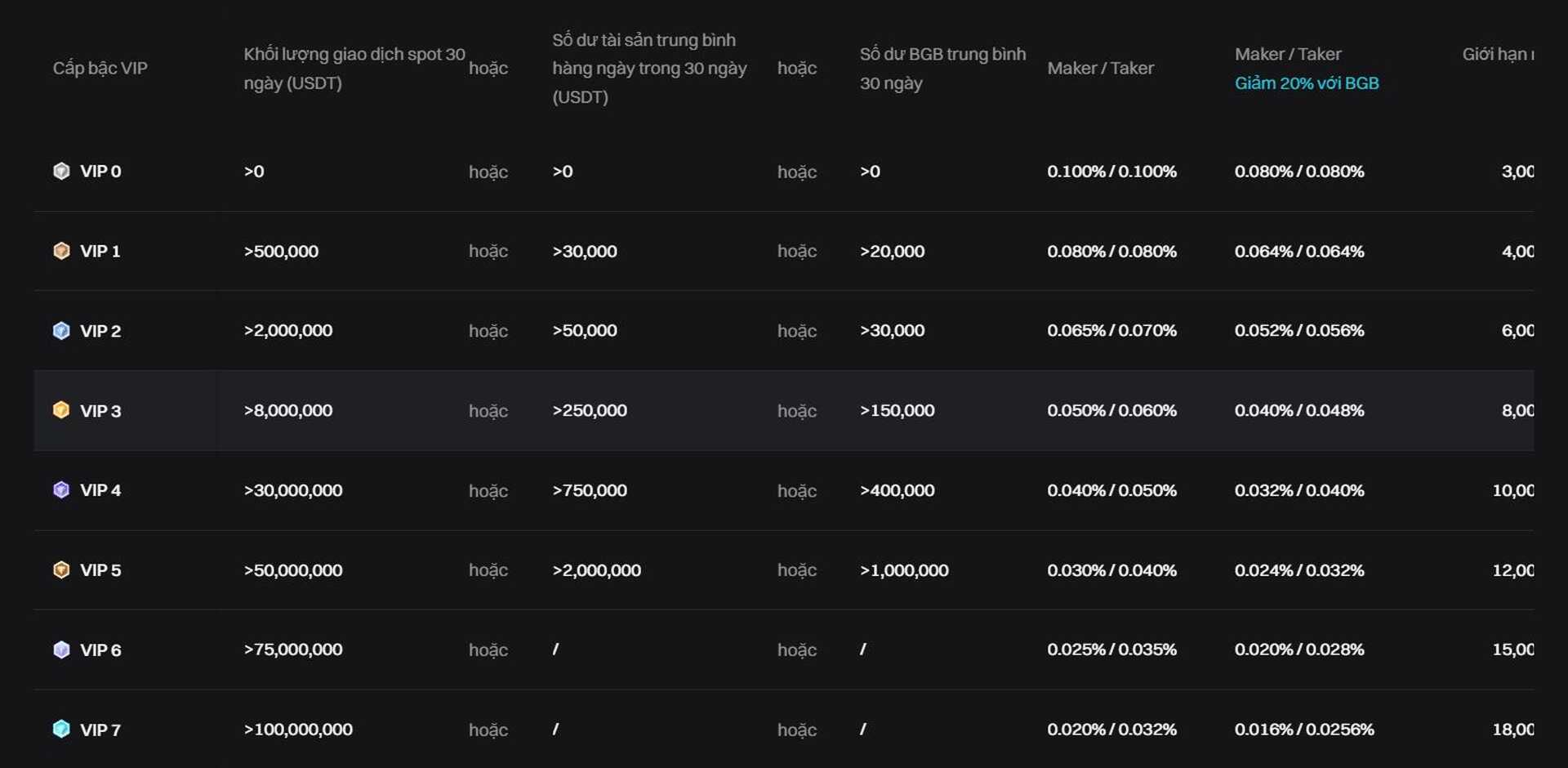Click the '0.052% / 0.056%' discounted fee cell

1299,331
